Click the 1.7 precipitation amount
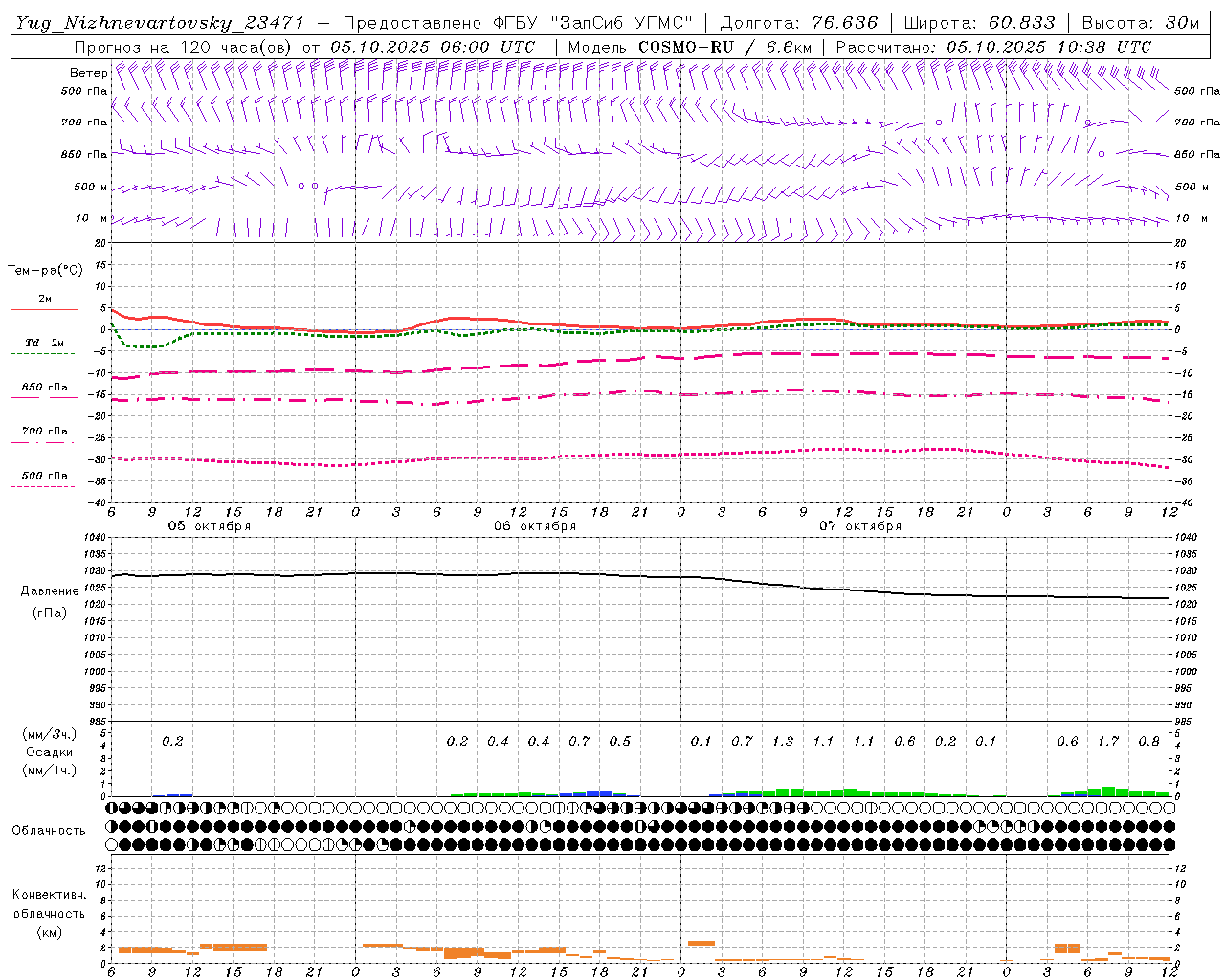Viewport: 1225px width, 980px height. click(x=1108, y=741)
